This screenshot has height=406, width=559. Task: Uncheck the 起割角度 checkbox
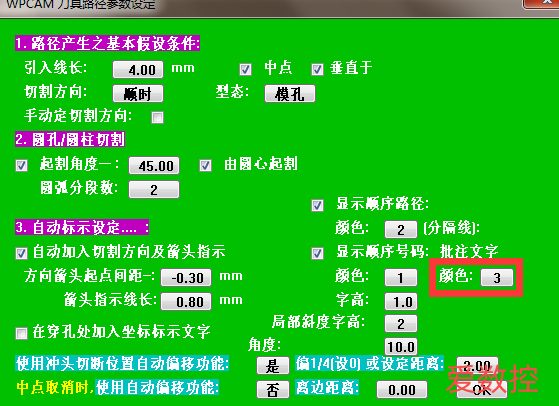tap(21, 165)
